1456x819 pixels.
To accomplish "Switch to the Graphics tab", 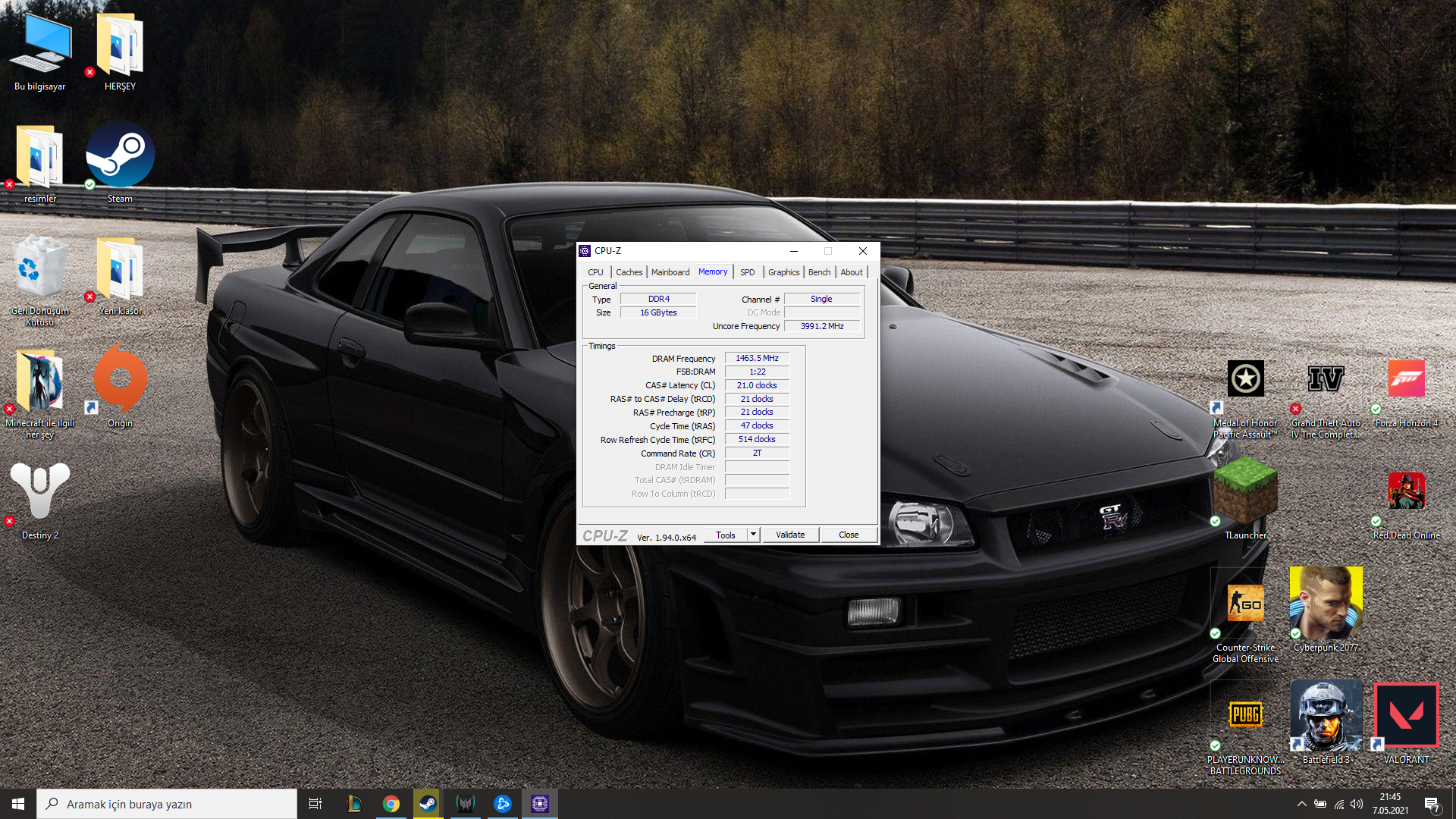I will point(783,272).
